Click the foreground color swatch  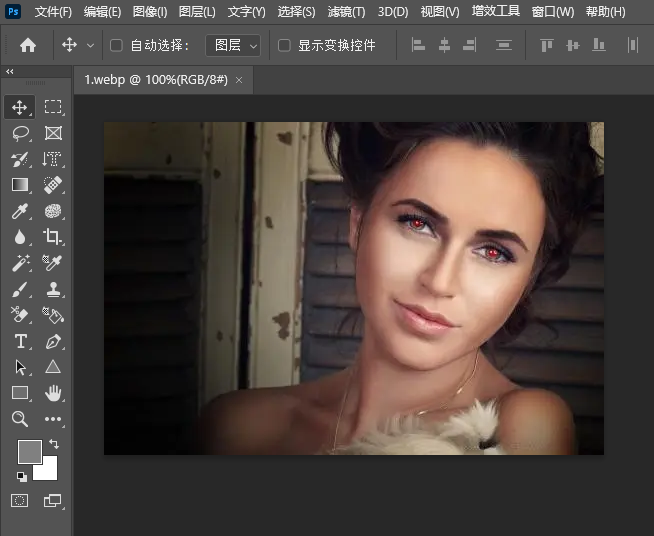tap(29, 451)
